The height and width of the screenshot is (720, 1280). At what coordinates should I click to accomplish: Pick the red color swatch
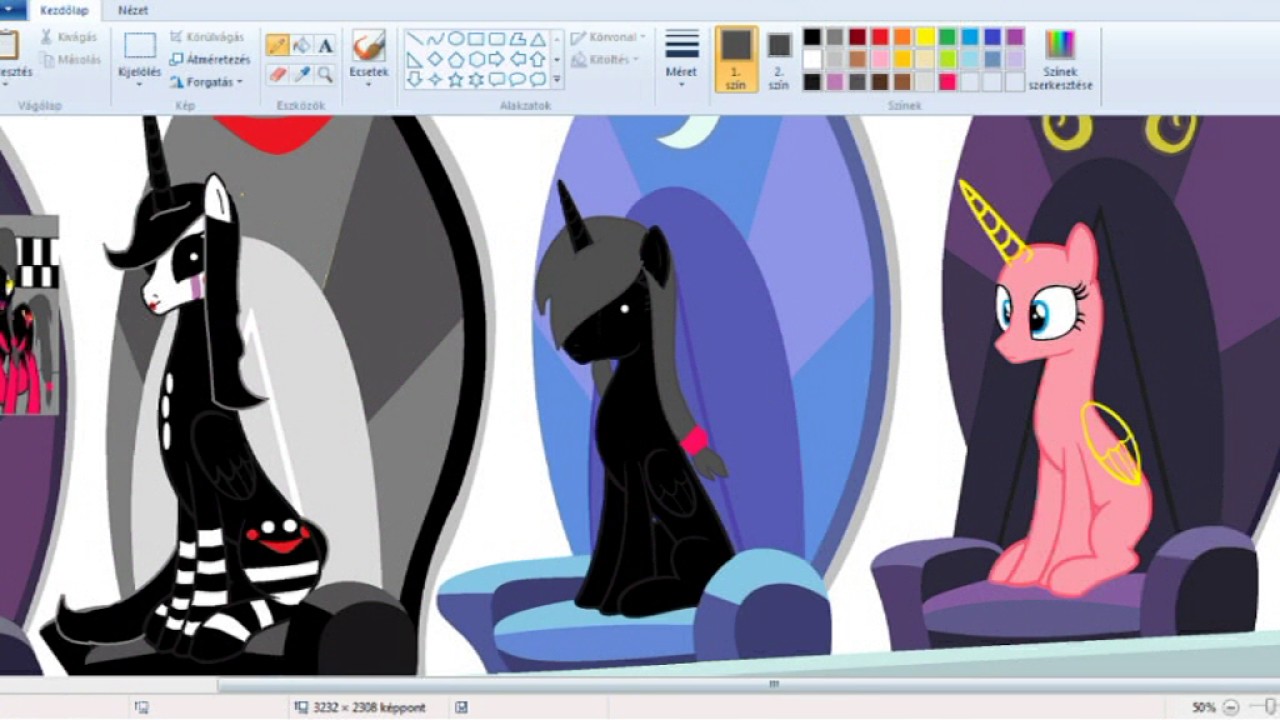click(880, 37)
